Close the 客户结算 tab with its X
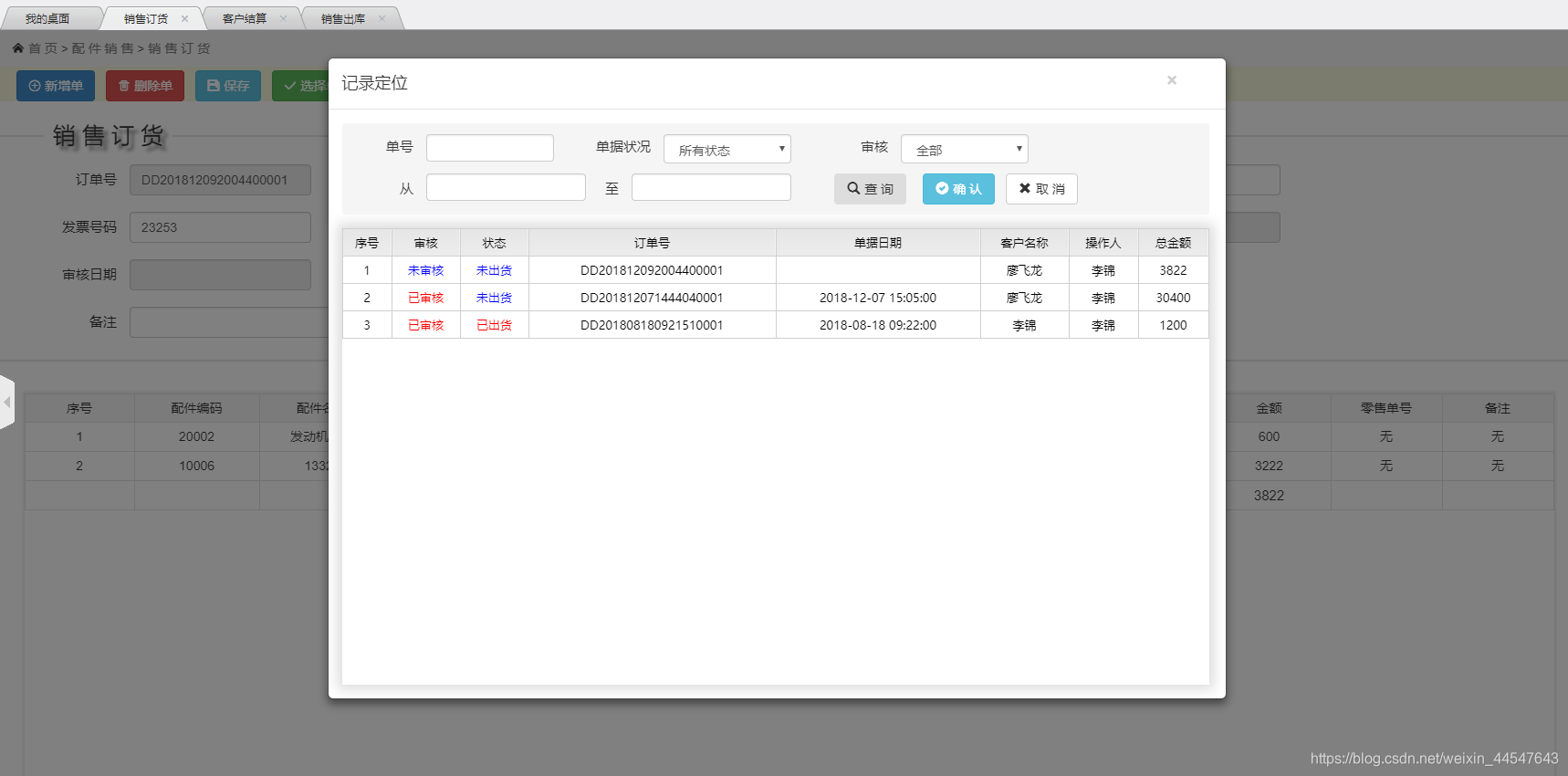The image size is (1568, 776). [283, 18]
